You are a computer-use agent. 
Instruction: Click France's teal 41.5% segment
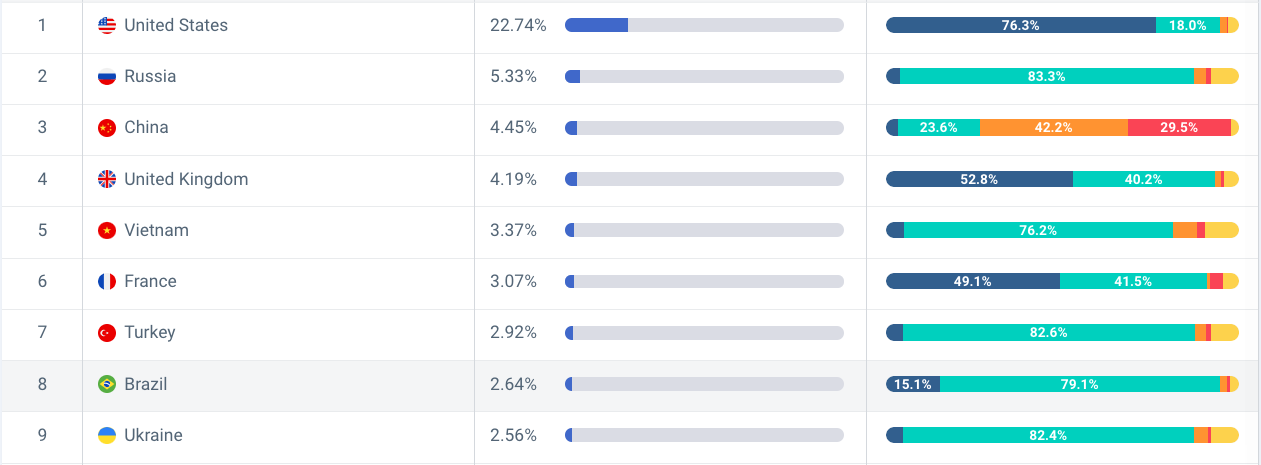pyautogui.click(x=1134, y=281)
